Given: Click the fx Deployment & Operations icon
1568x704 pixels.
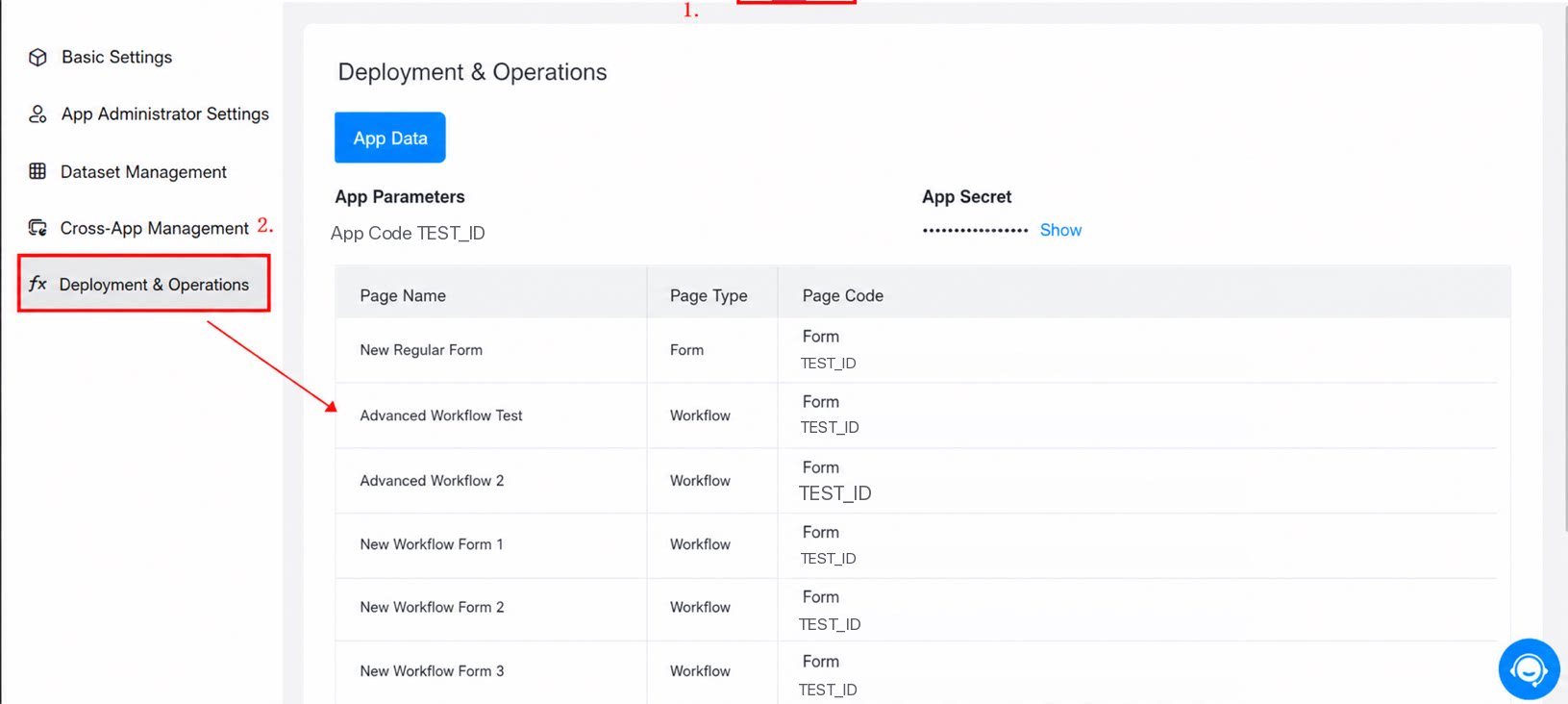Looking at the screenshot, I should click(x=37, y=284).
